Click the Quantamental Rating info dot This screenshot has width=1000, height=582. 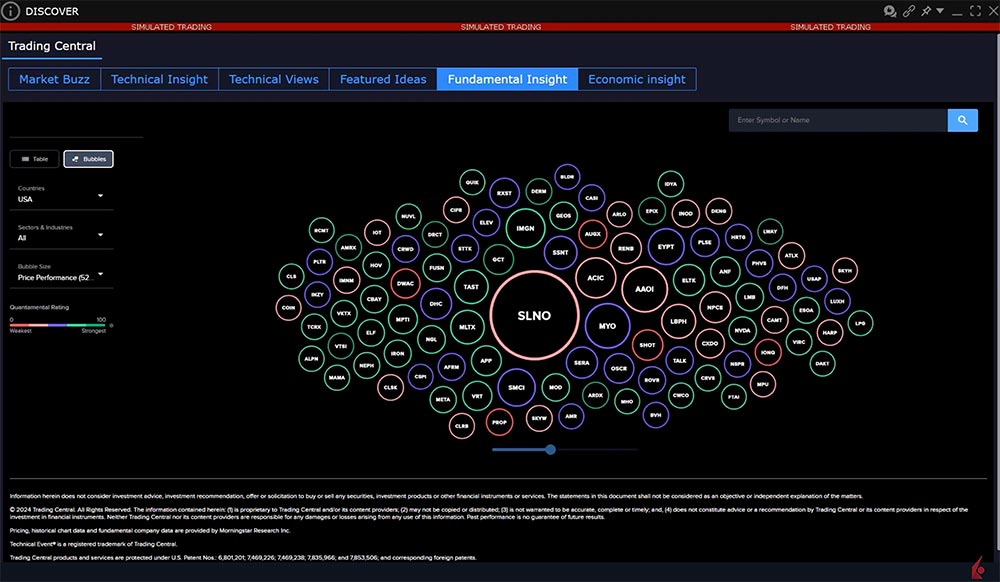tap(112, 325)
